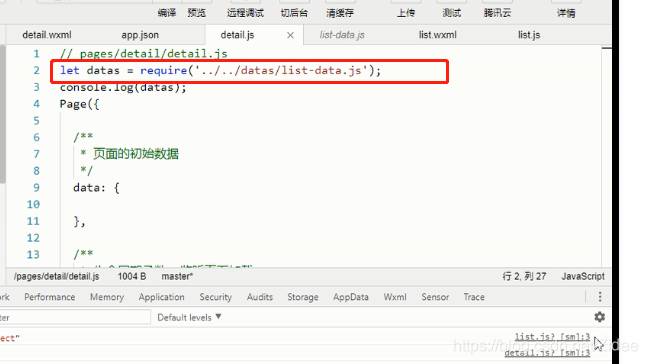Switch to the list-data.js tab

coord(342,35)
